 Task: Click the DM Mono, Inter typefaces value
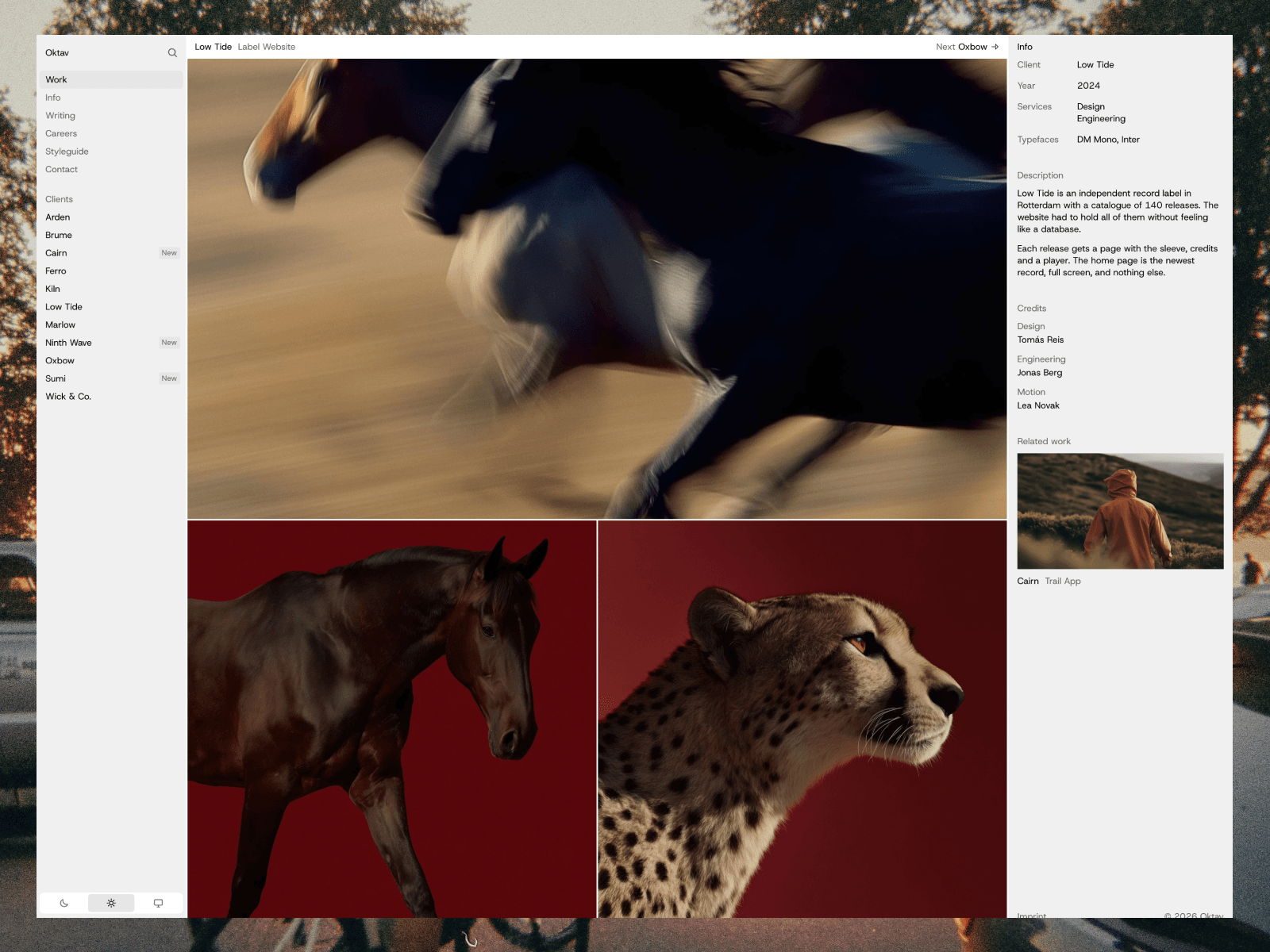tap(1108, 140)
